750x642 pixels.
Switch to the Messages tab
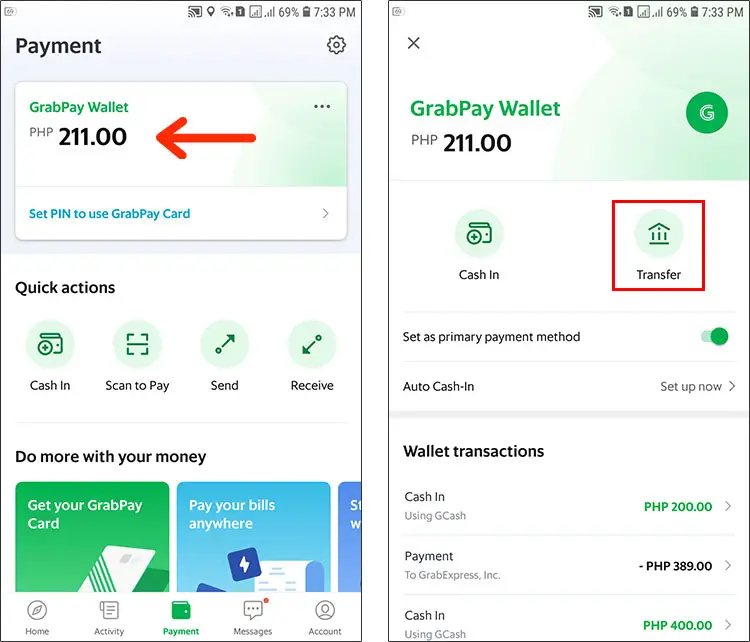pyautogui.click(x=253, y=618)
